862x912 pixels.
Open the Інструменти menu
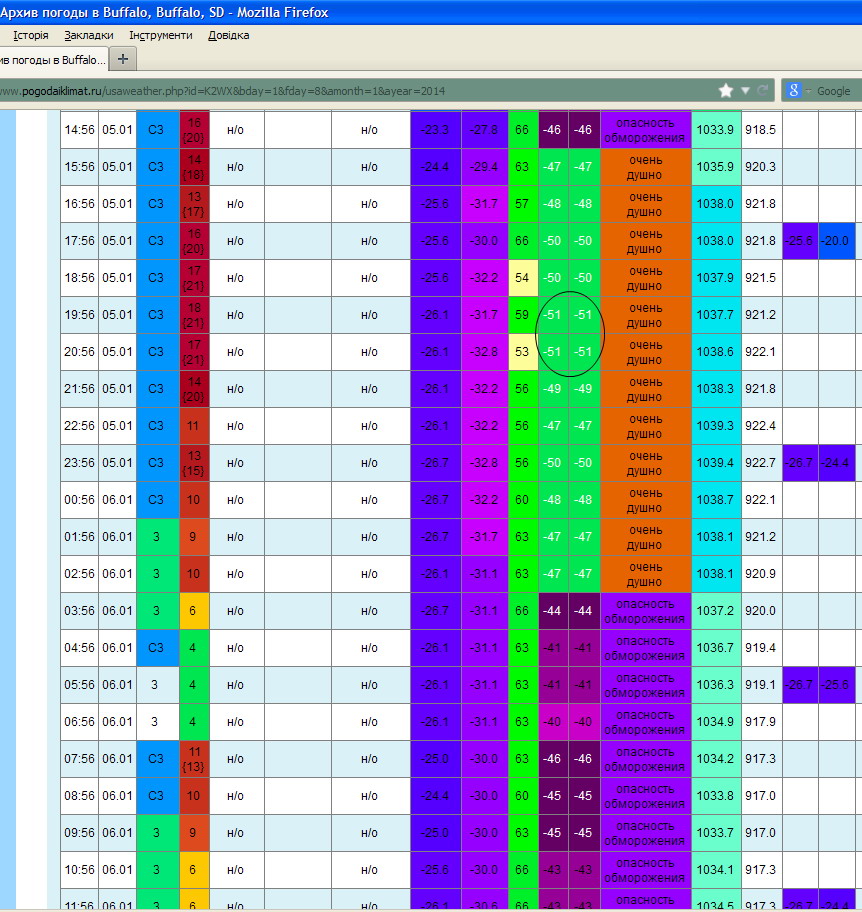tap(161, 35)
